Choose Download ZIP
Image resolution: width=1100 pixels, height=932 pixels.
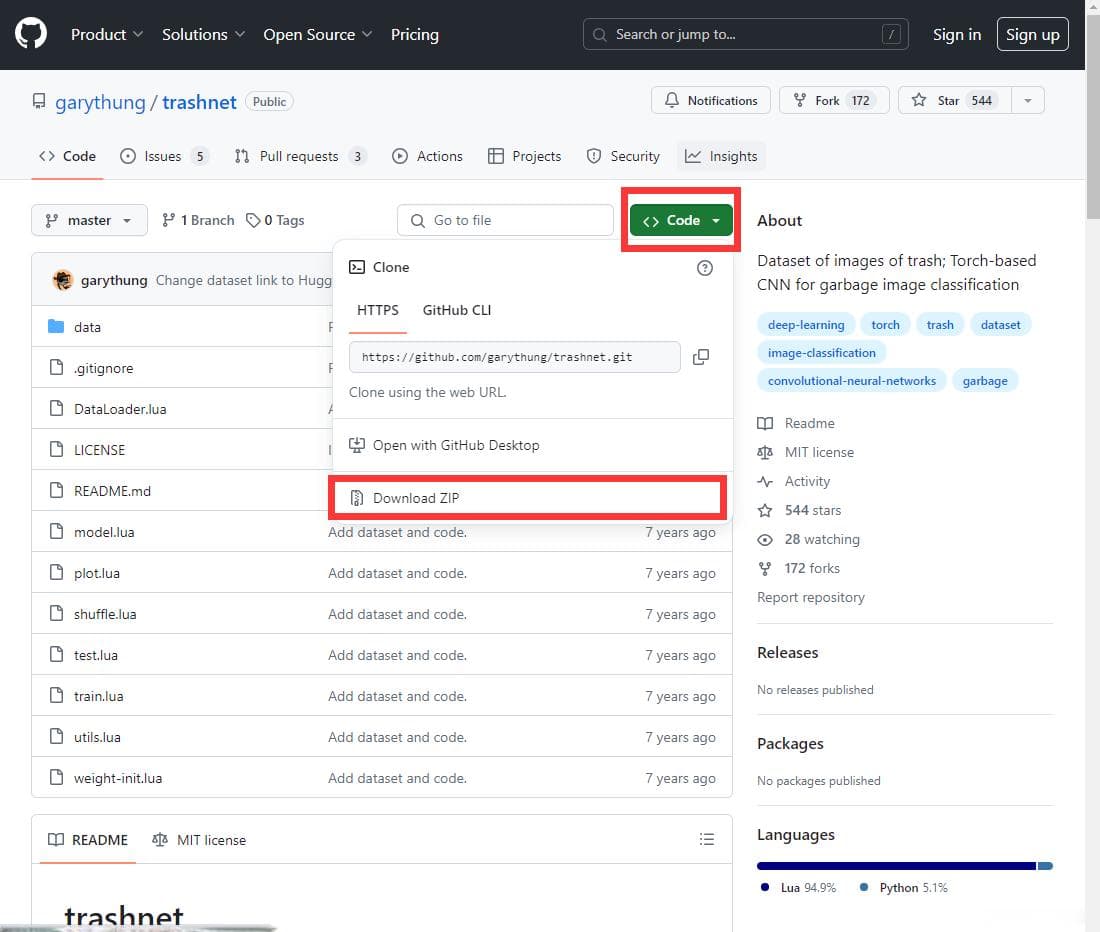[x=527, y=498]
